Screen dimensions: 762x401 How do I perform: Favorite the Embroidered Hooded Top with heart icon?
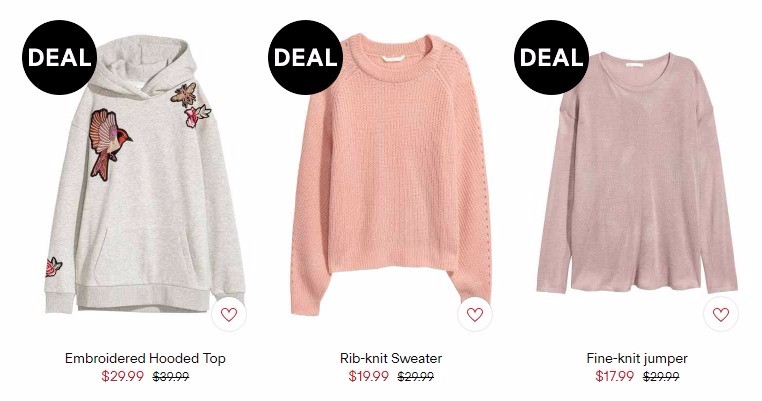point(229,314)
